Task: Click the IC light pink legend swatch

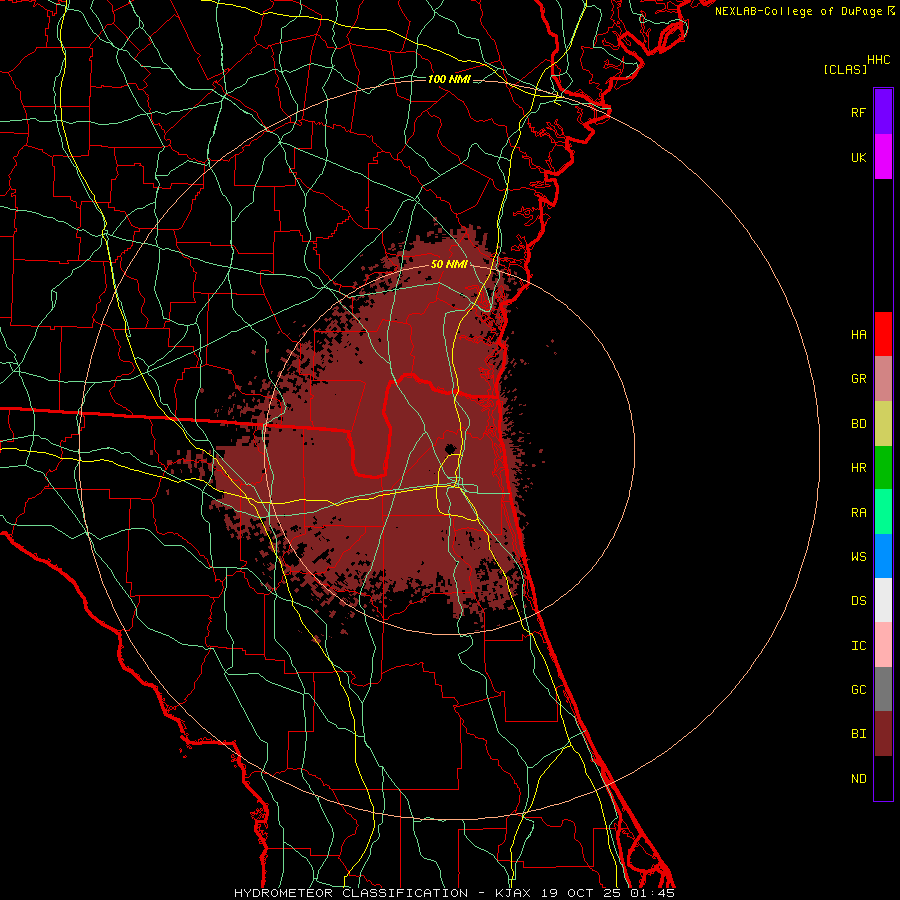Action: pyautogui.click(x=883, y=645)
